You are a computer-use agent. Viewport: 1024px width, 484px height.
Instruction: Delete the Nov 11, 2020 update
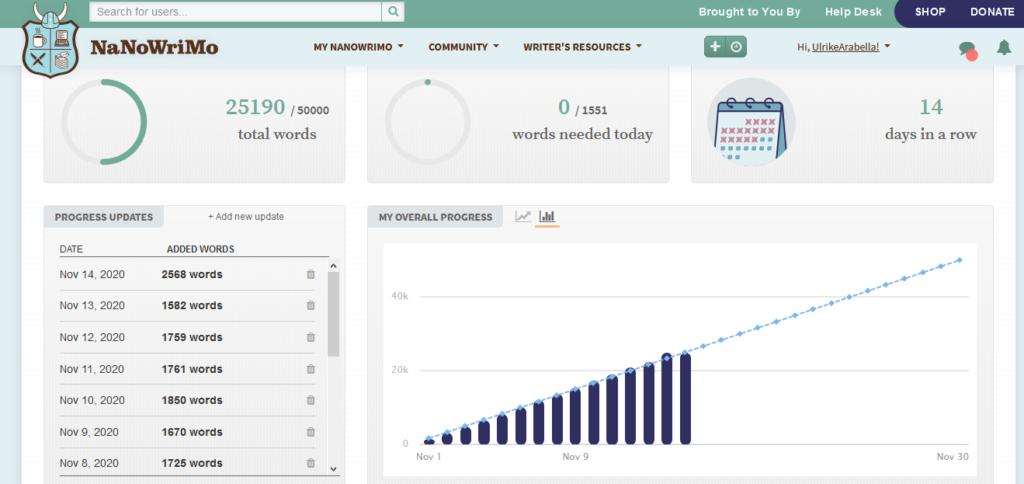click(311, 369)
